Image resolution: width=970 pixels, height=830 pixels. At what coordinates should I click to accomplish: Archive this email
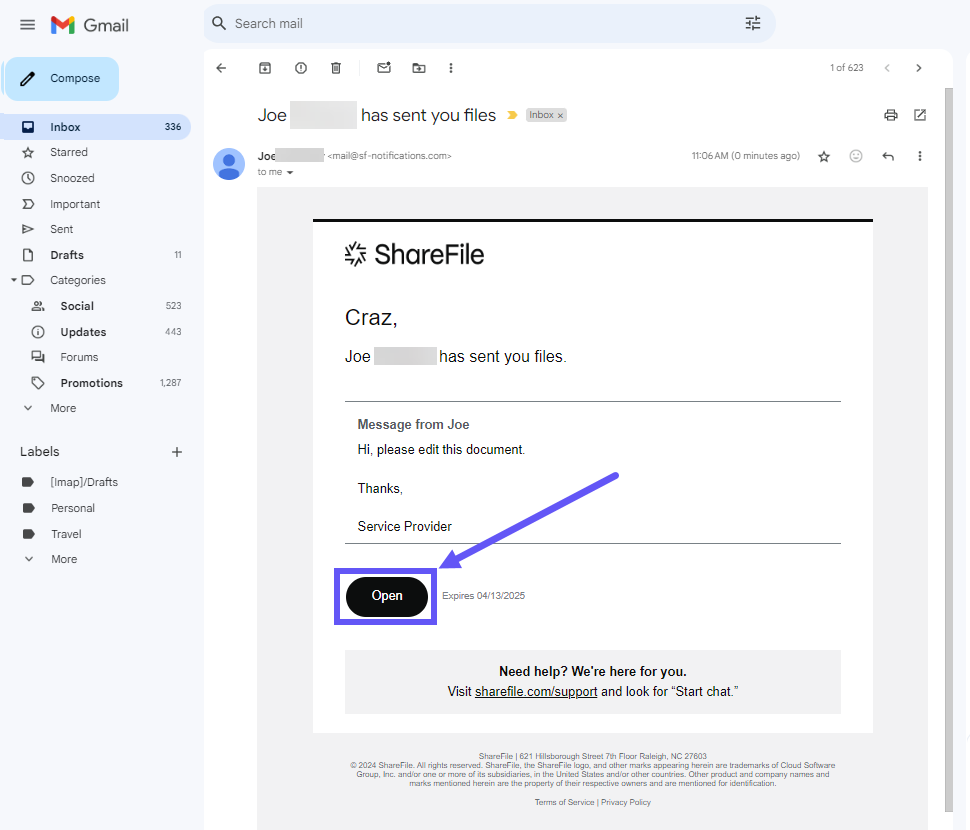click(x=265, y=68)
